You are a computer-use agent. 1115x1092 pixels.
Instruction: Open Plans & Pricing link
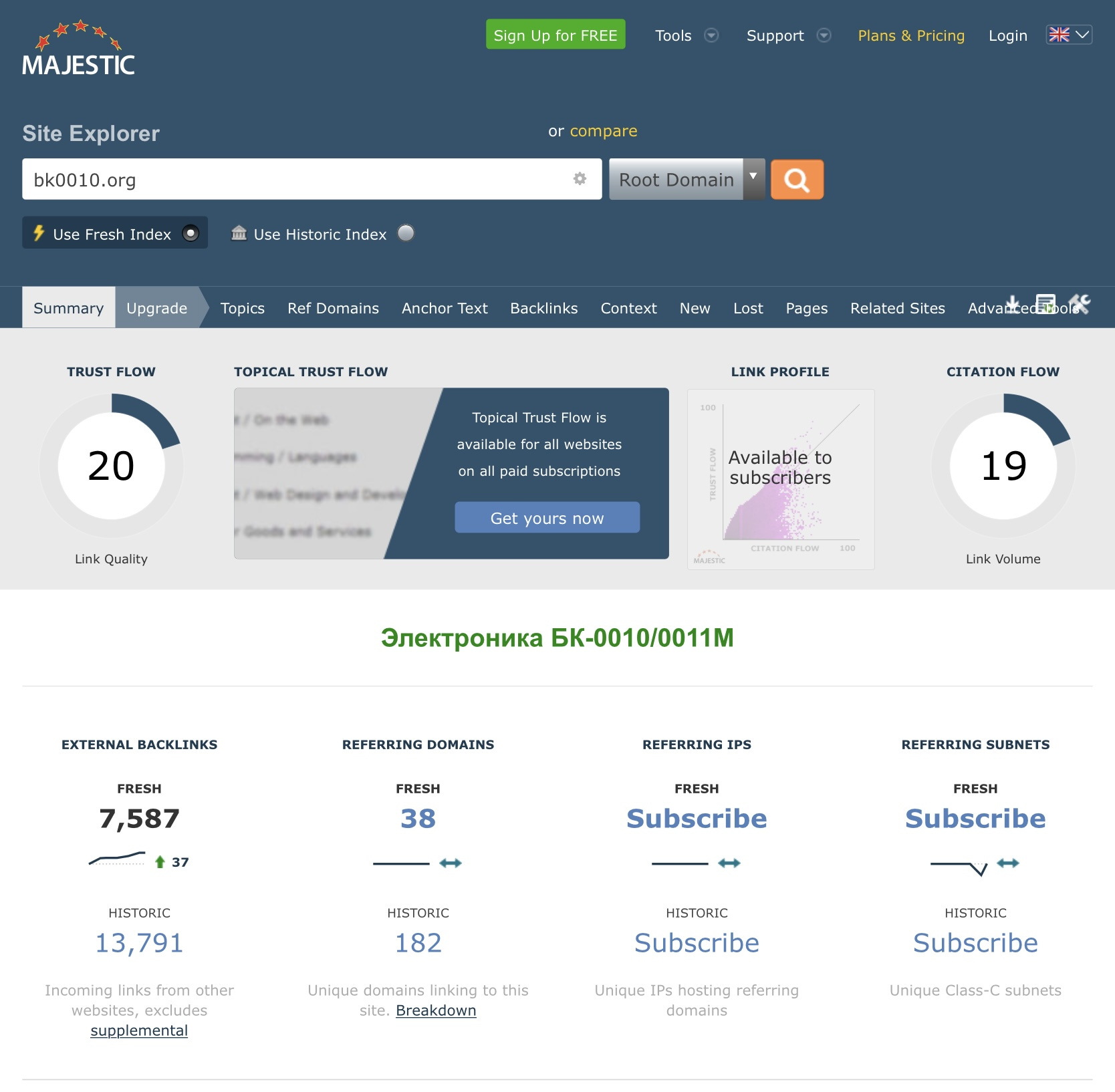click(911, 35)
